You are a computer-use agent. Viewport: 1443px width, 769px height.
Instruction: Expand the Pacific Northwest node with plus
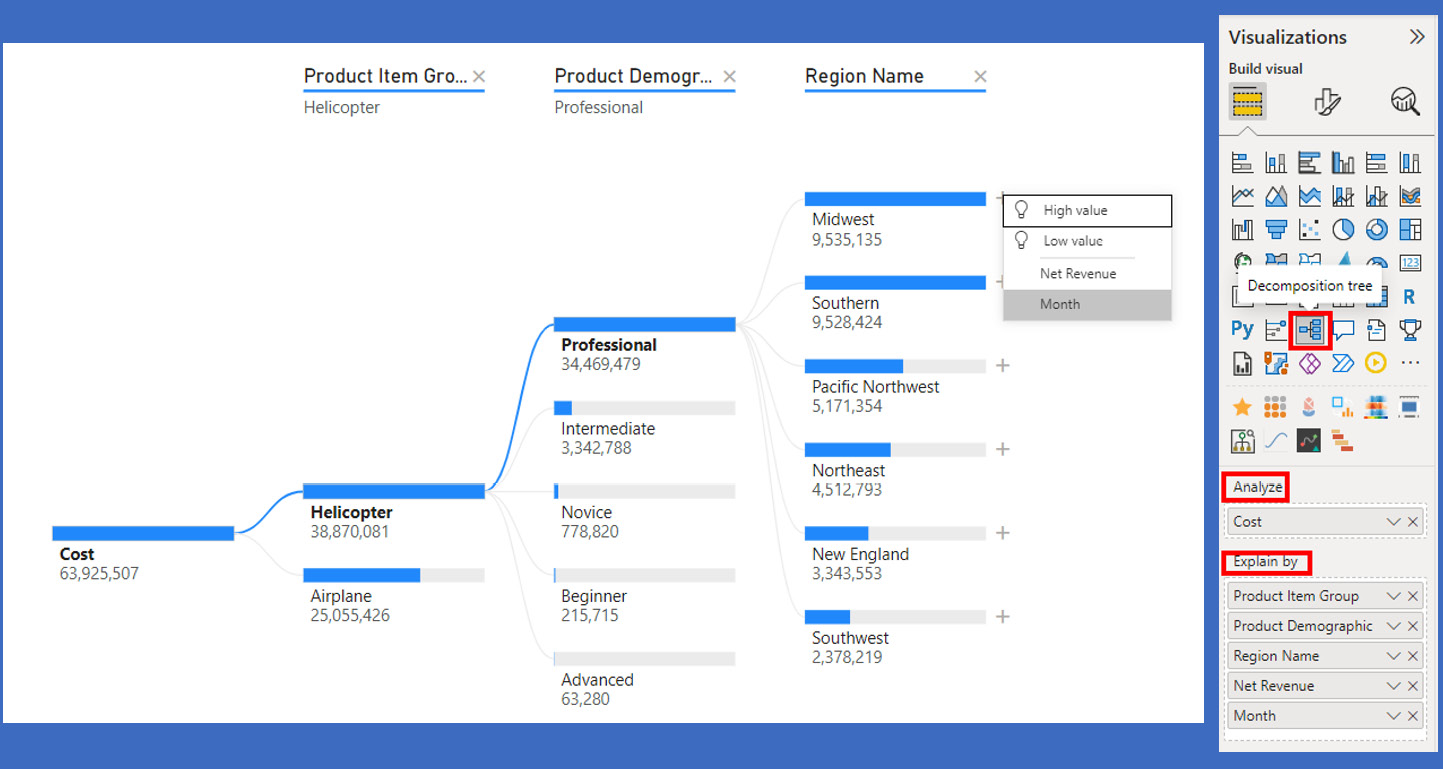click(1003, 366)
